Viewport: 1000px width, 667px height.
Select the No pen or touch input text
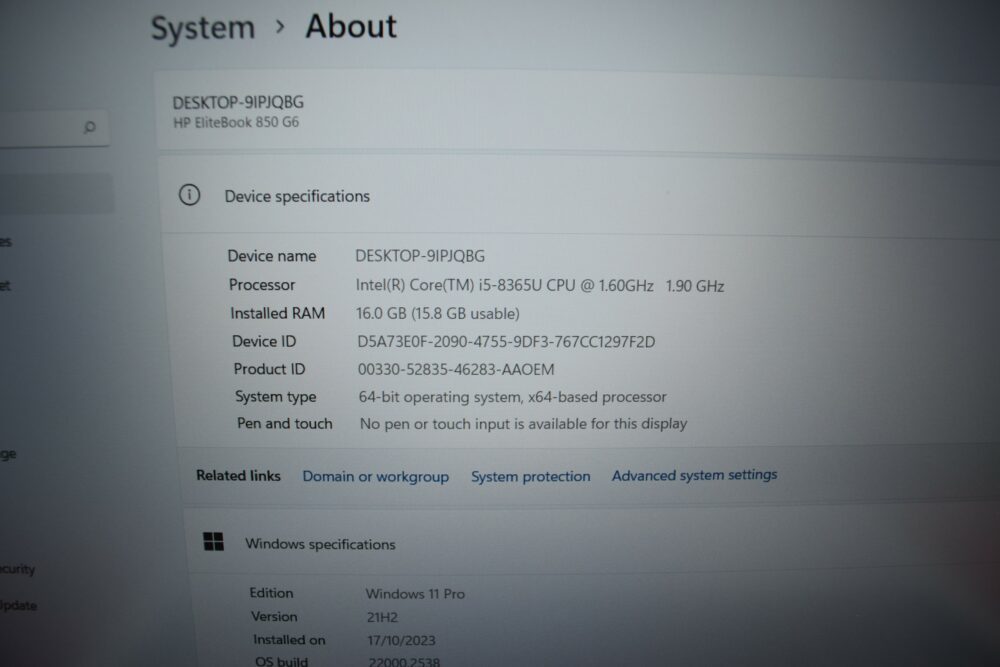pyautogui.click(x=523, y=423)
